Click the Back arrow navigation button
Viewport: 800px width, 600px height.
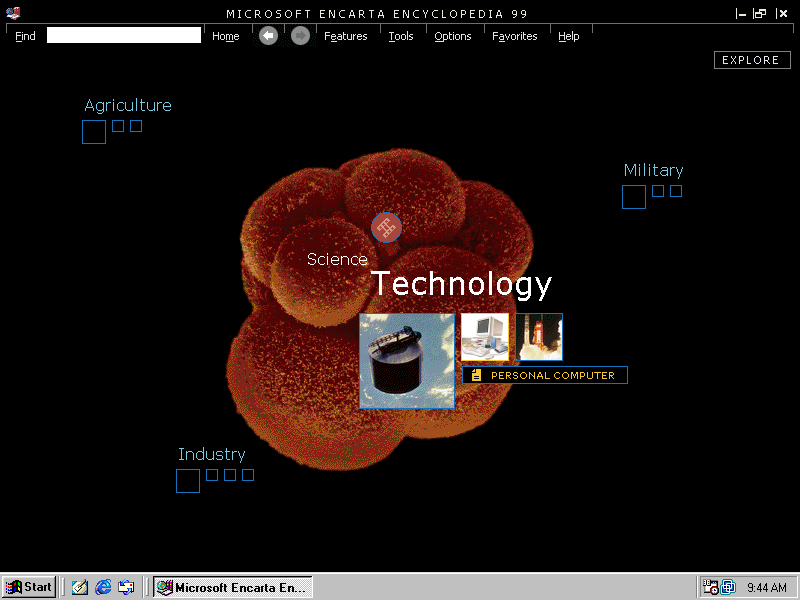[x=268, y=36]
